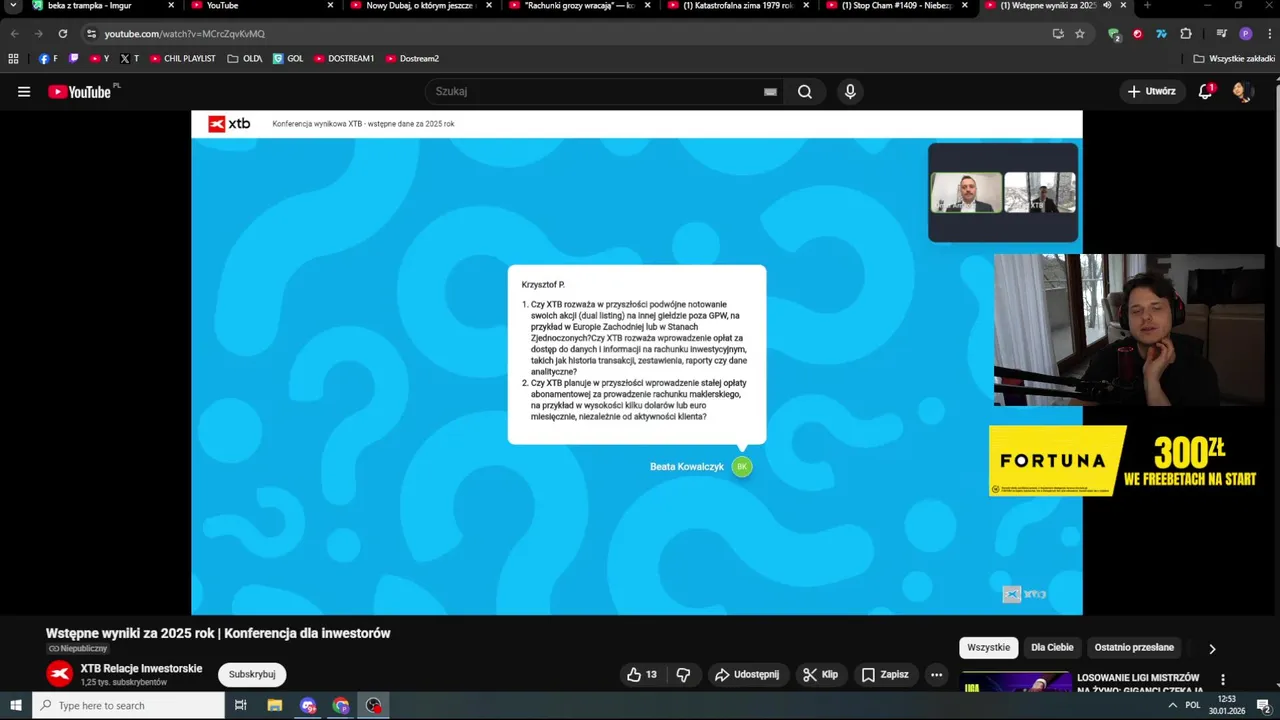Open tab search dropdown arrow
This screenshot has width=1280, height=720.
[13, 5]
